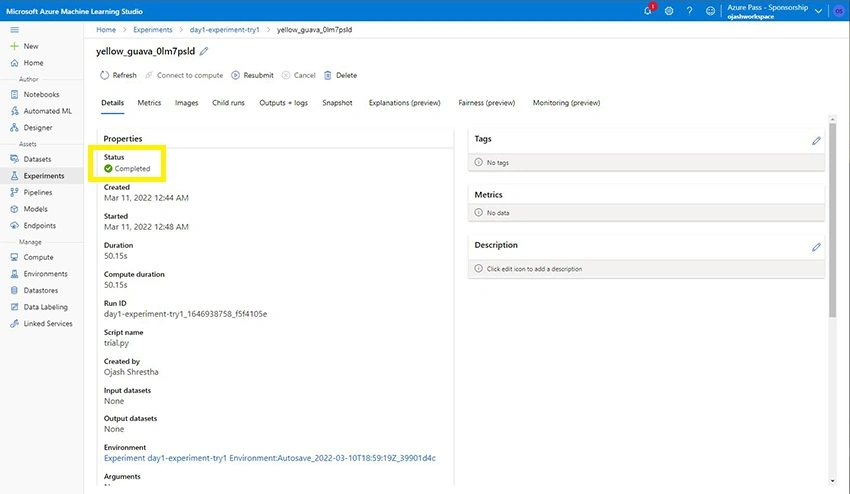
Task: Collapse sidebar with hamburger menu icon
Action: [x=15, y=30]
